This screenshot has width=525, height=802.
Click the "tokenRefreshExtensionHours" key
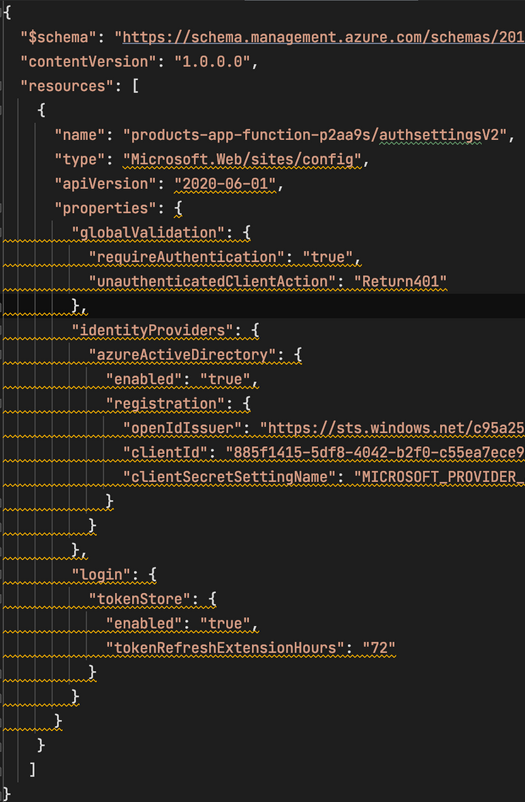(x=225, y=648)
